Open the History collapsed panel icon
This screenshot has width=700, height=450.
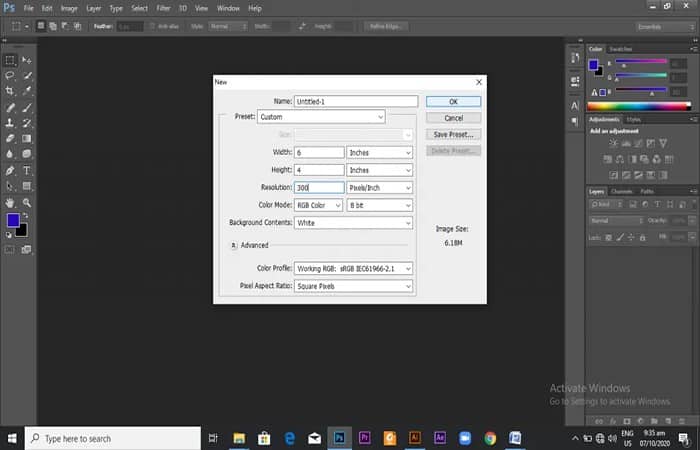coord(575,58)
